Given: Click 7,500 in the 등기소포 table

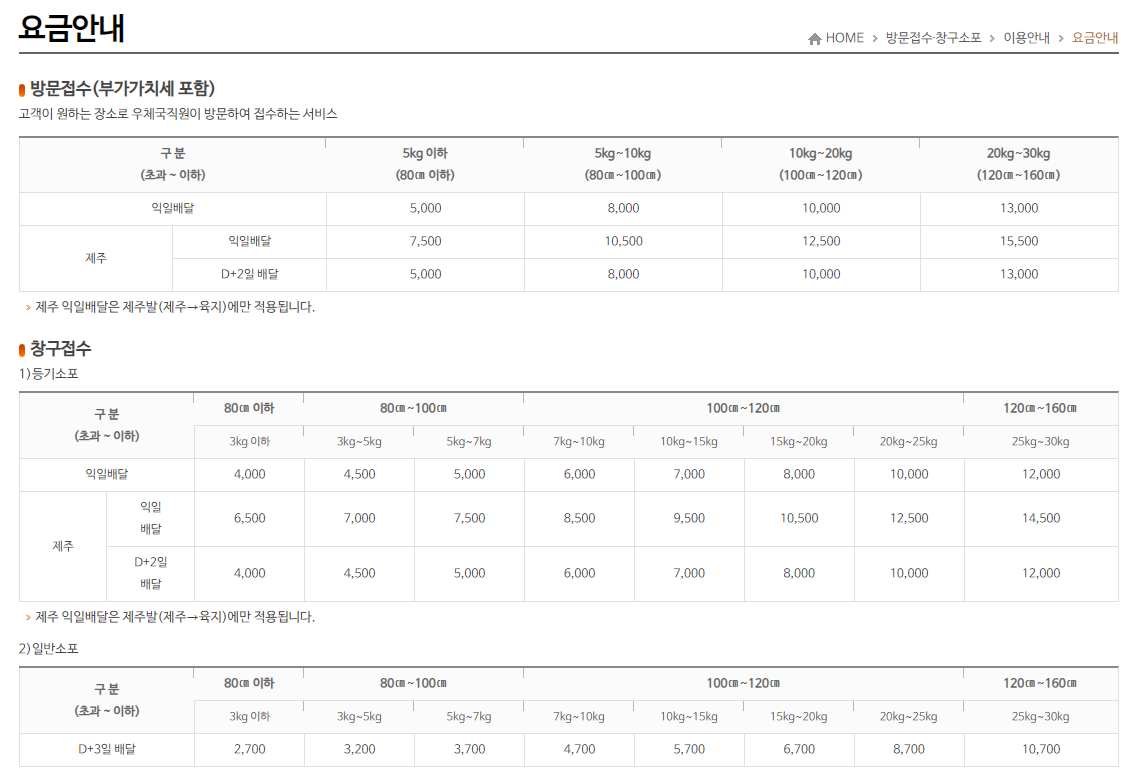Looking at the screenshot, I should tap(469, 518).
